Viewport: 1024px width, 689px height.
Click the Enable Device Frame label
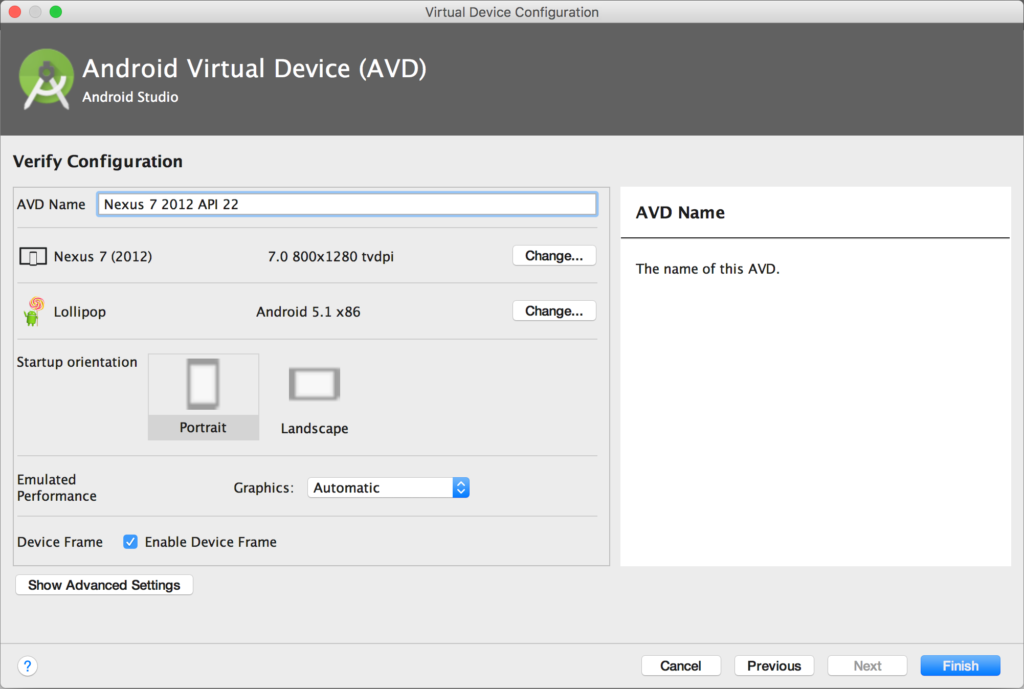(210, 542)
